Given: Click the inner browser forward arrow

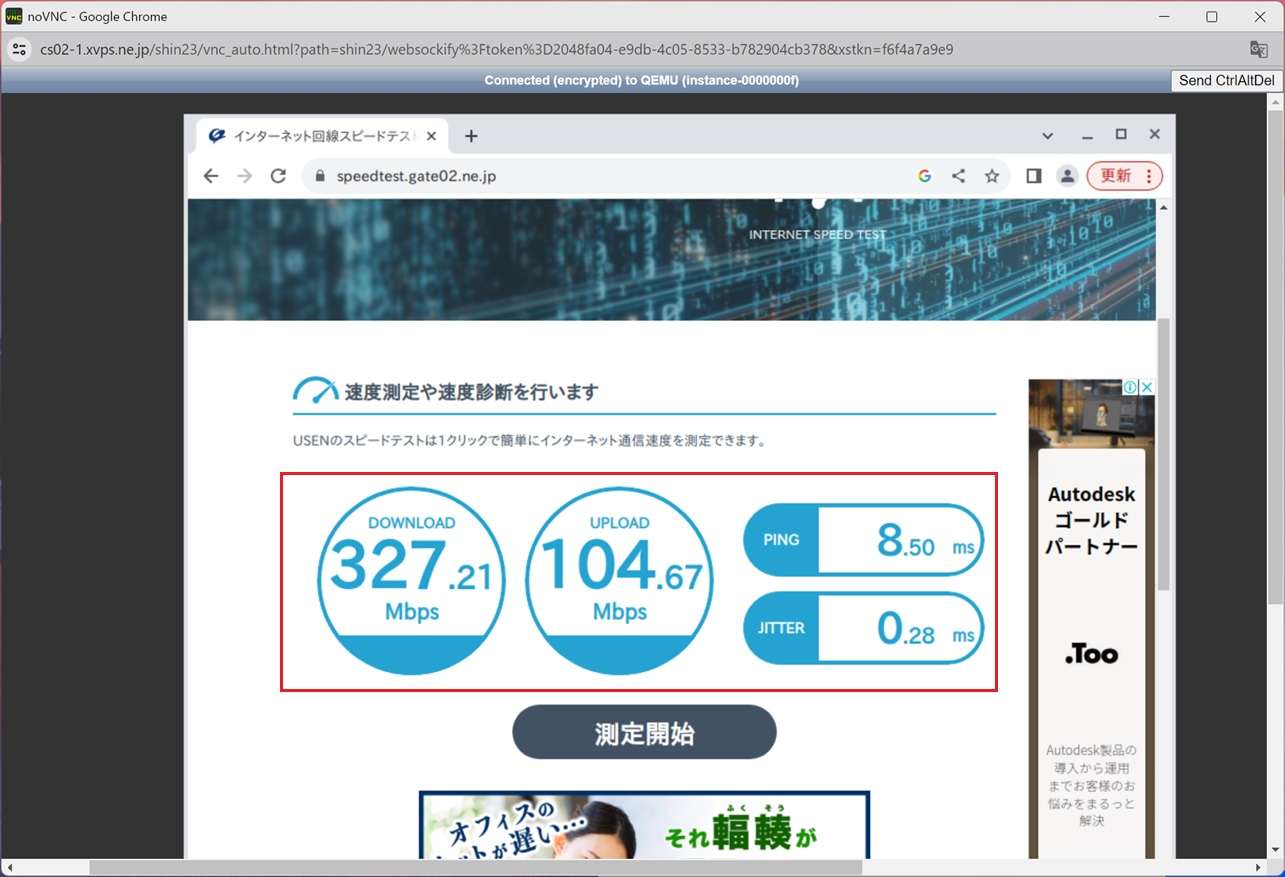Looking at the screenshot, I should (245, 176).
